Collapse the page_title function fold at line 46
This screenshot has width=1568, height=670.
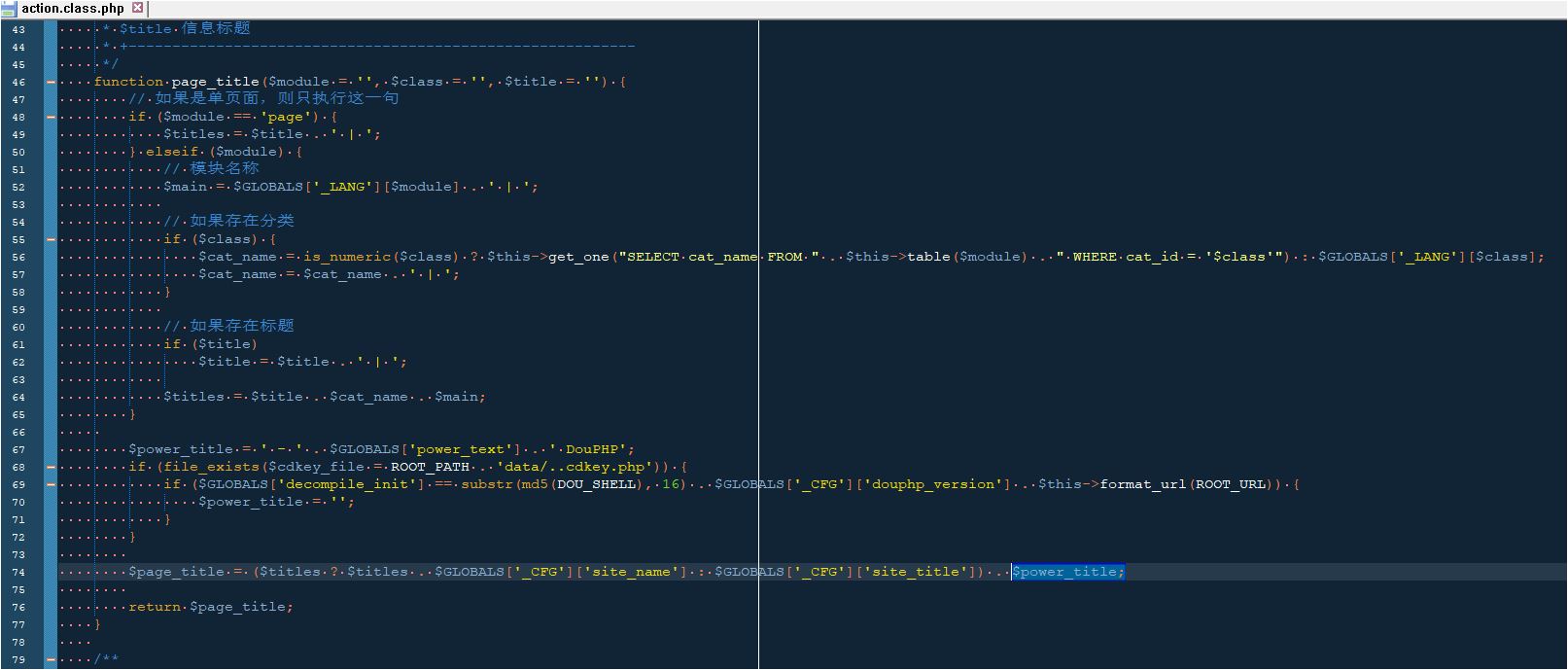51,82
